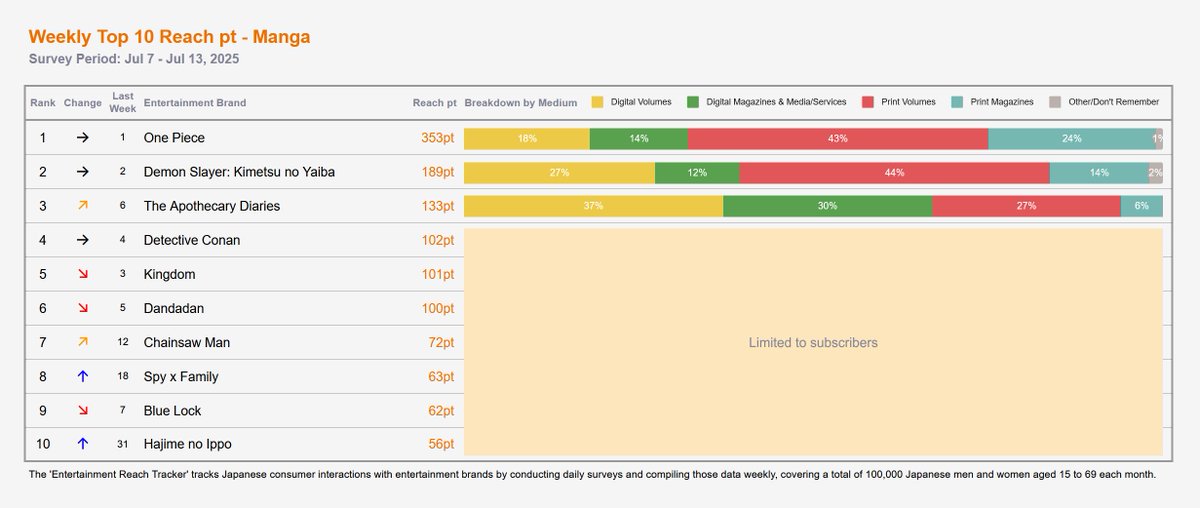This screenshot has width=1200, height=508.
Task: Click the Print Magazines legend label
Action: coord(1002,102)
